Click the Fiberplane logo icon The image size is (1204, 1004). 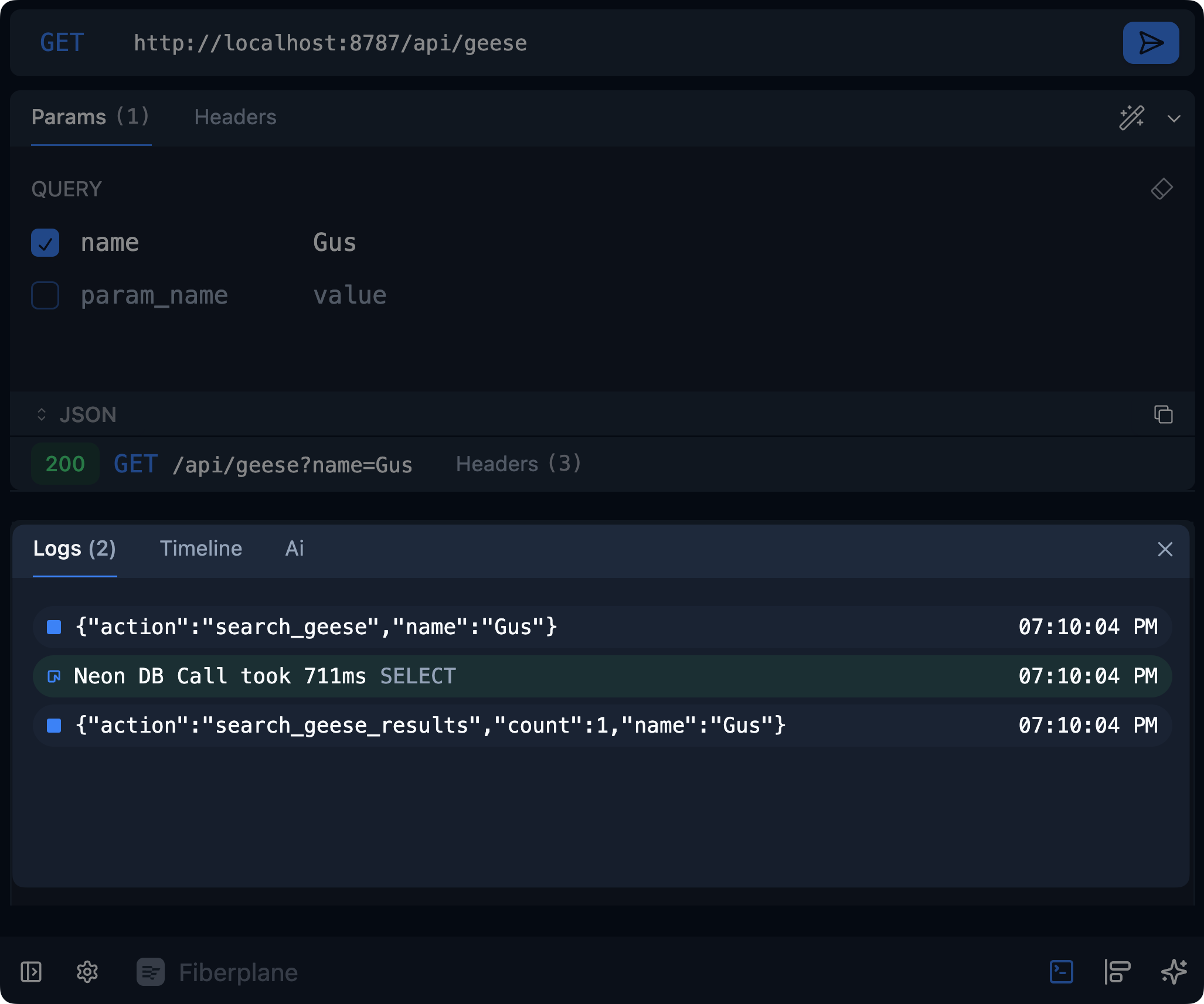coord(151,972)
